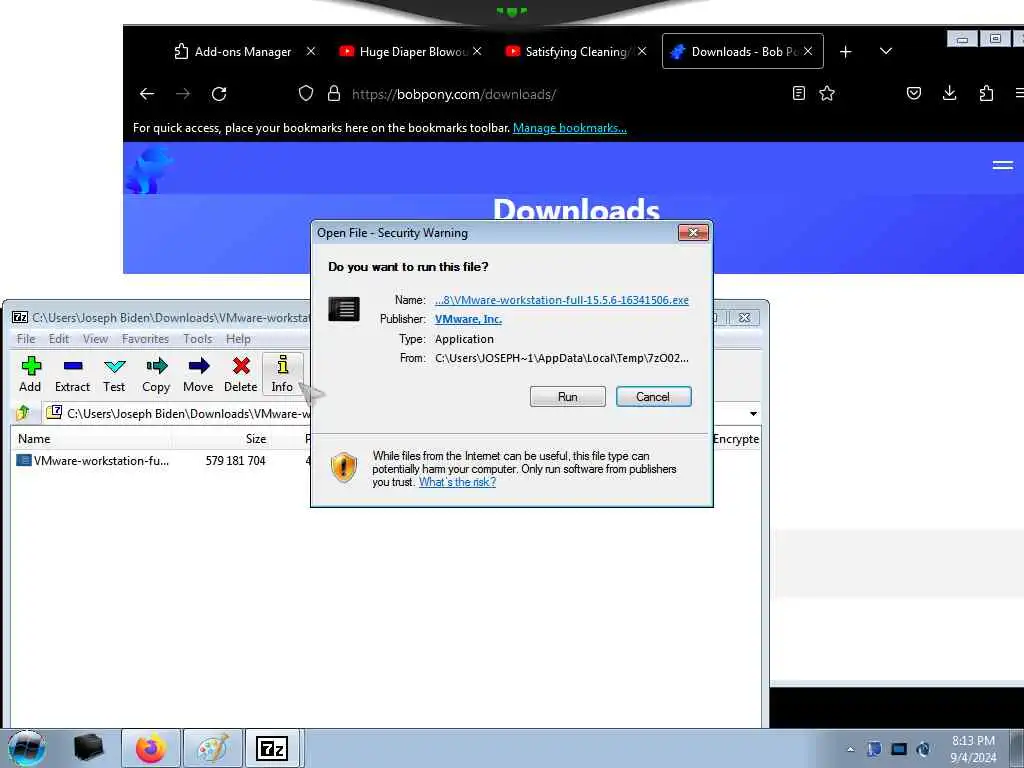Click the Delete tool in 7-Zip
Image resolution: width=1024 pixels, height=768 pixels.
(x=241, y=374)
